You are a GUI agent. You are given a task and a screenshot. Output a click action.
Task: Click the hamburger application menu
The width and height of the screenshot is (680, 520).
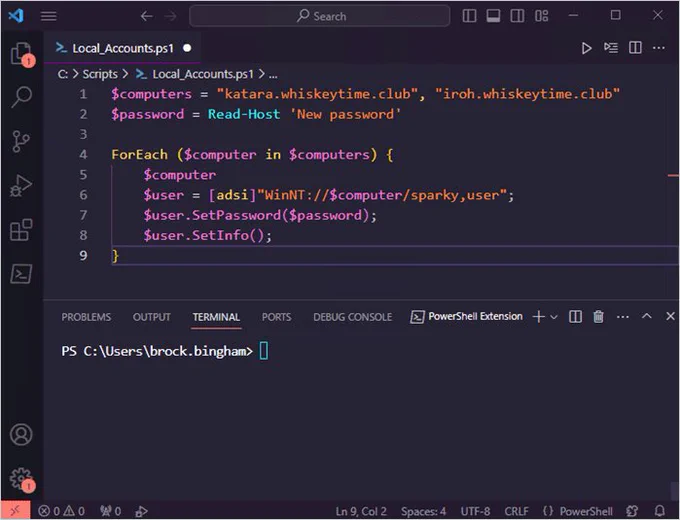pyautogui.click(x=49, y=16)
